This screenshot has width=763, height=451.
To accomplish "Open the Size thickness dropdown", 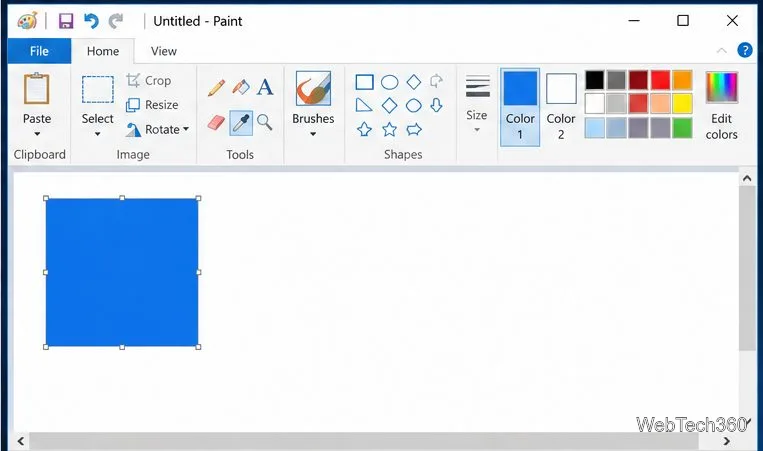I will [x=477, y=105].
